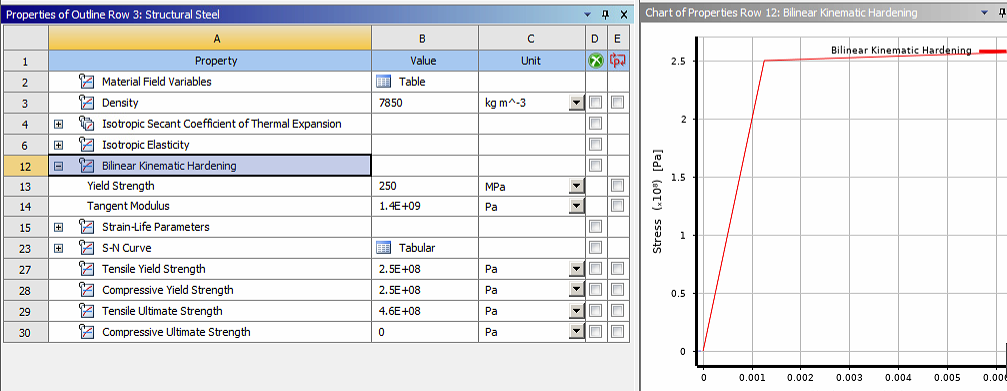Expand the Isotropic Elasticity row
The height and width of the screenshot is (391, 1007).
59,145
